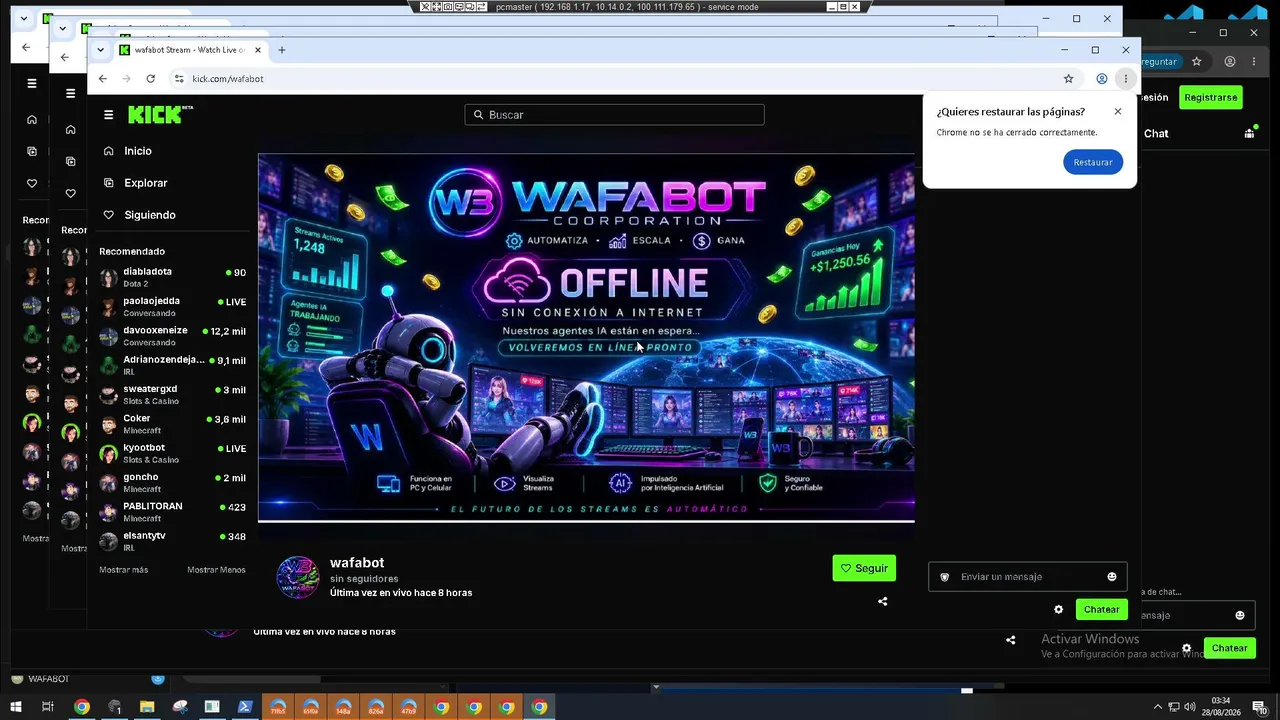
Task: Follow wafabot with the Seguir button
Action: click(864, 568)
